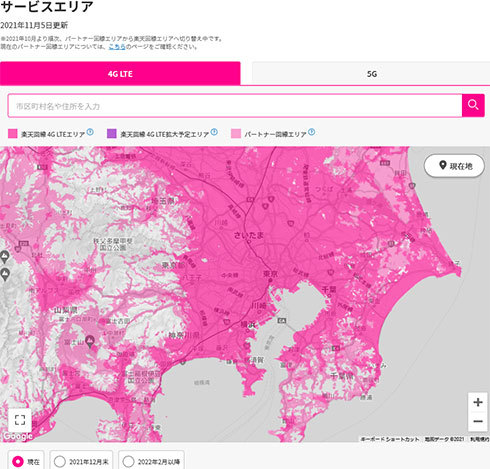Click the magenta search magnifier button
Screen dimensions: 490x469
point(473,106)
